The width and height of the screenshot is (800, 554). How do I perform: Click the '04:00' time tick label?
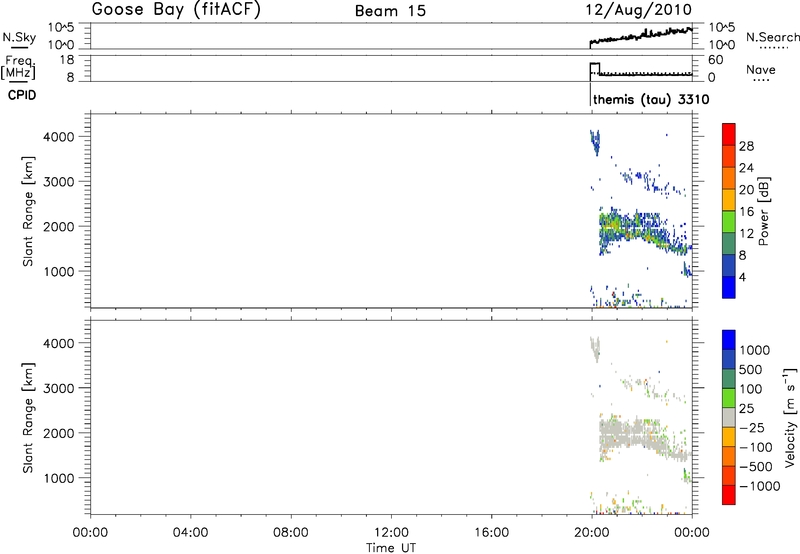190,533
